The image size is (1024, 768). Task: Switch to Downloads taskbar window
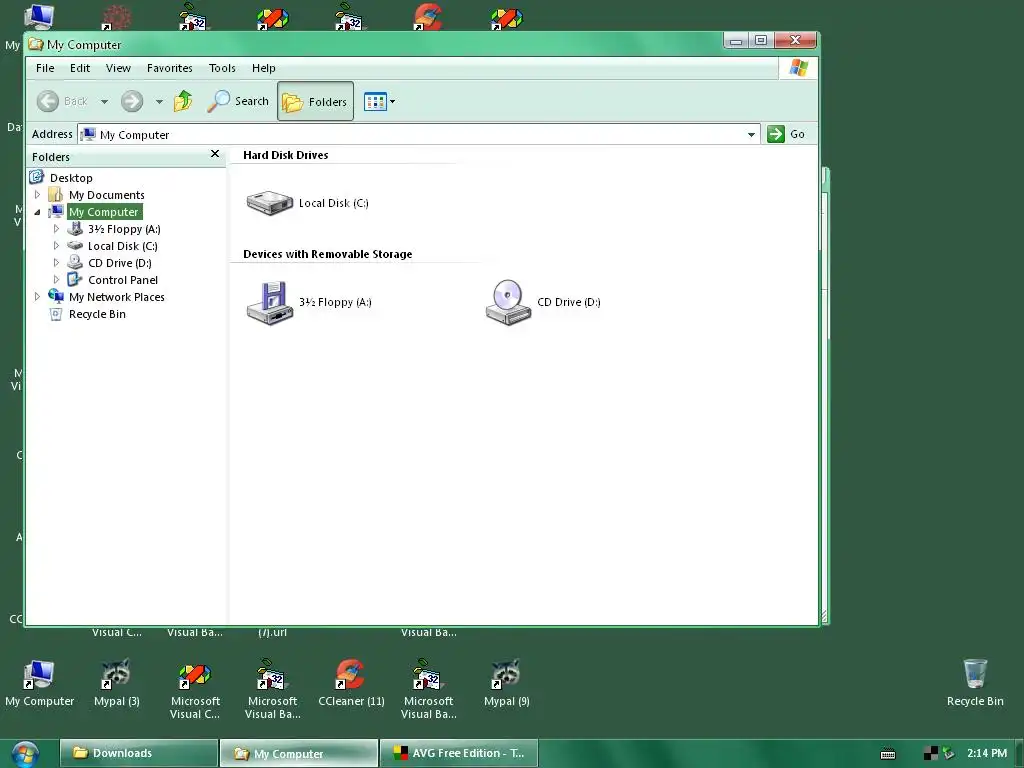pos(138,753)
